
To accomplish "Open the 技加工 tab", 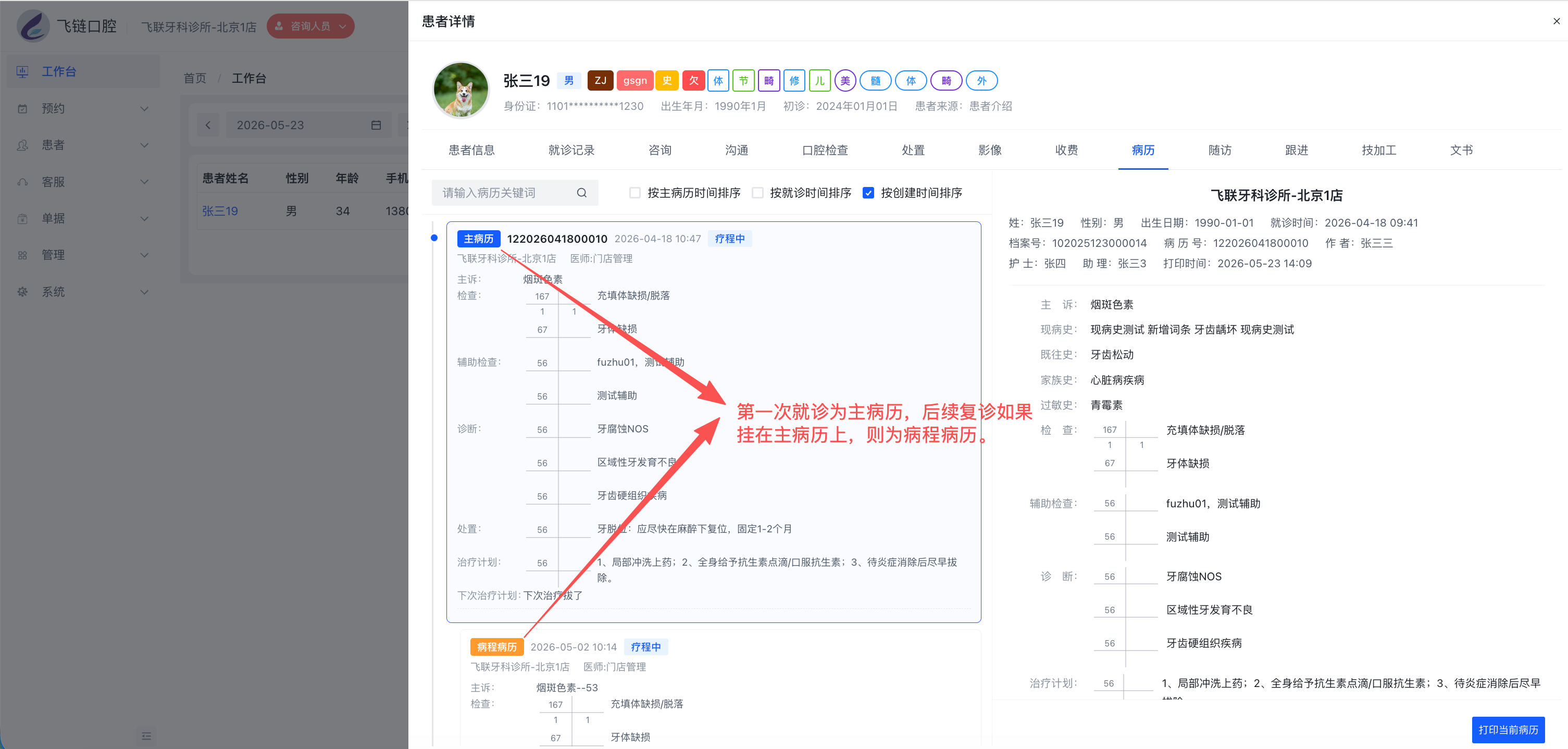I will pos(1379,151).
